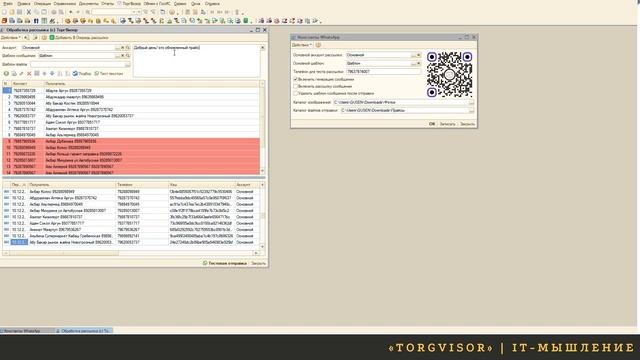Click the Подбор icon button
Image resolution: width=640 pixels, height=360 pixels.
(82, 73)
